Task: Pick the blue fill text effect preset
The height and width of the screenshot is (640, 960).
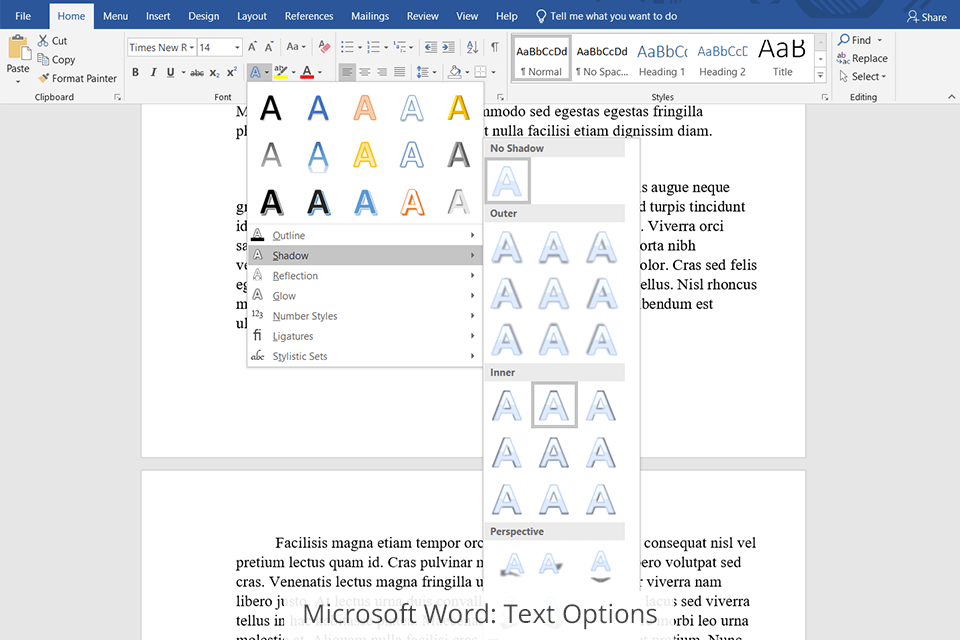Action: point(318,108)
